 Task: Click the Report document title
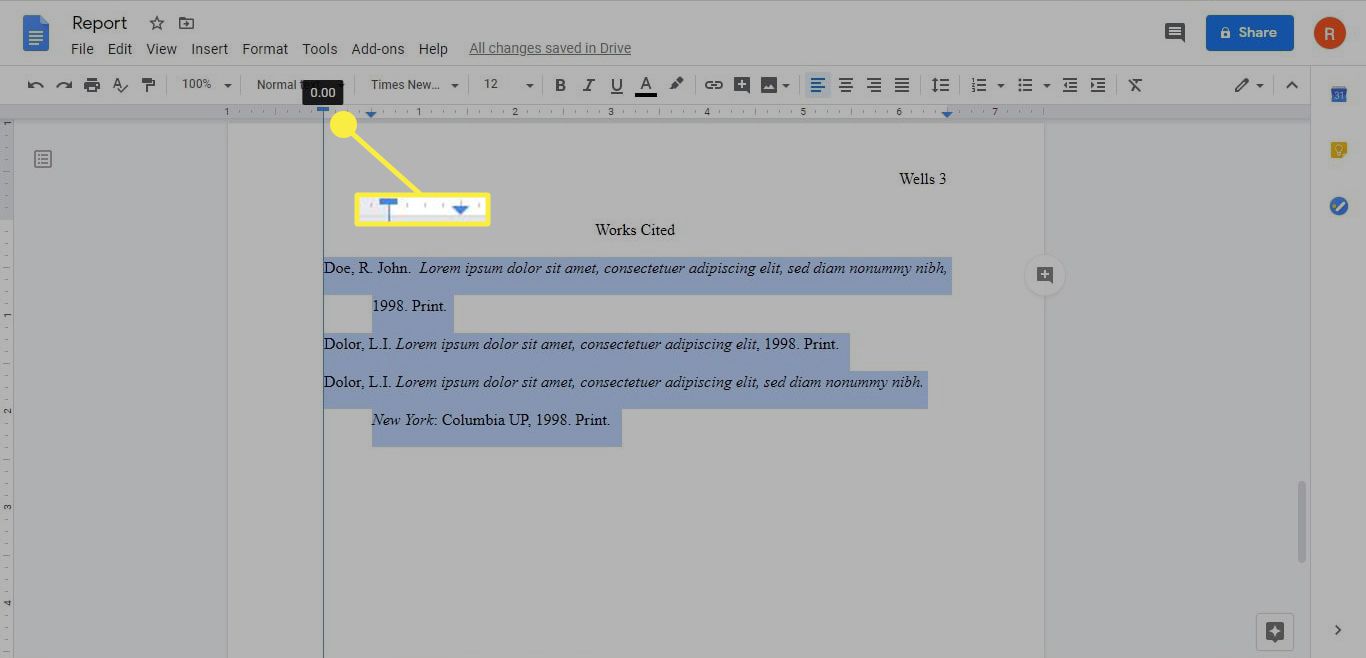[100, 23]
